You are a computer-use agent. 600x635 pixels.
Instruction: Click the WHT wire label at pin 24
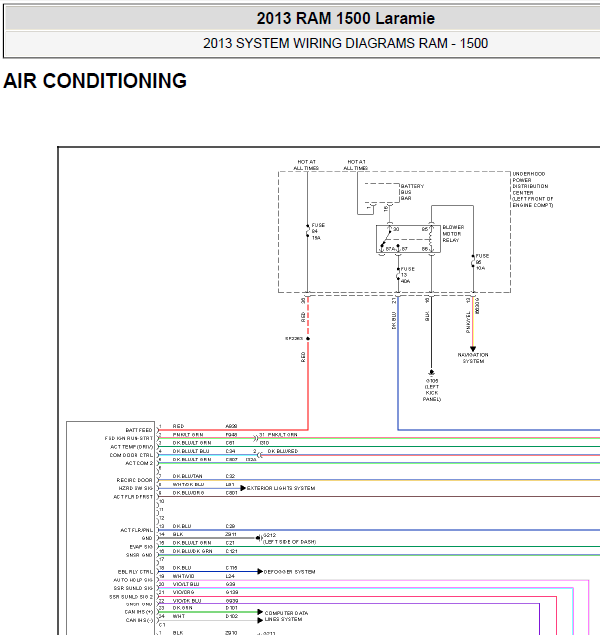(179, 616)
